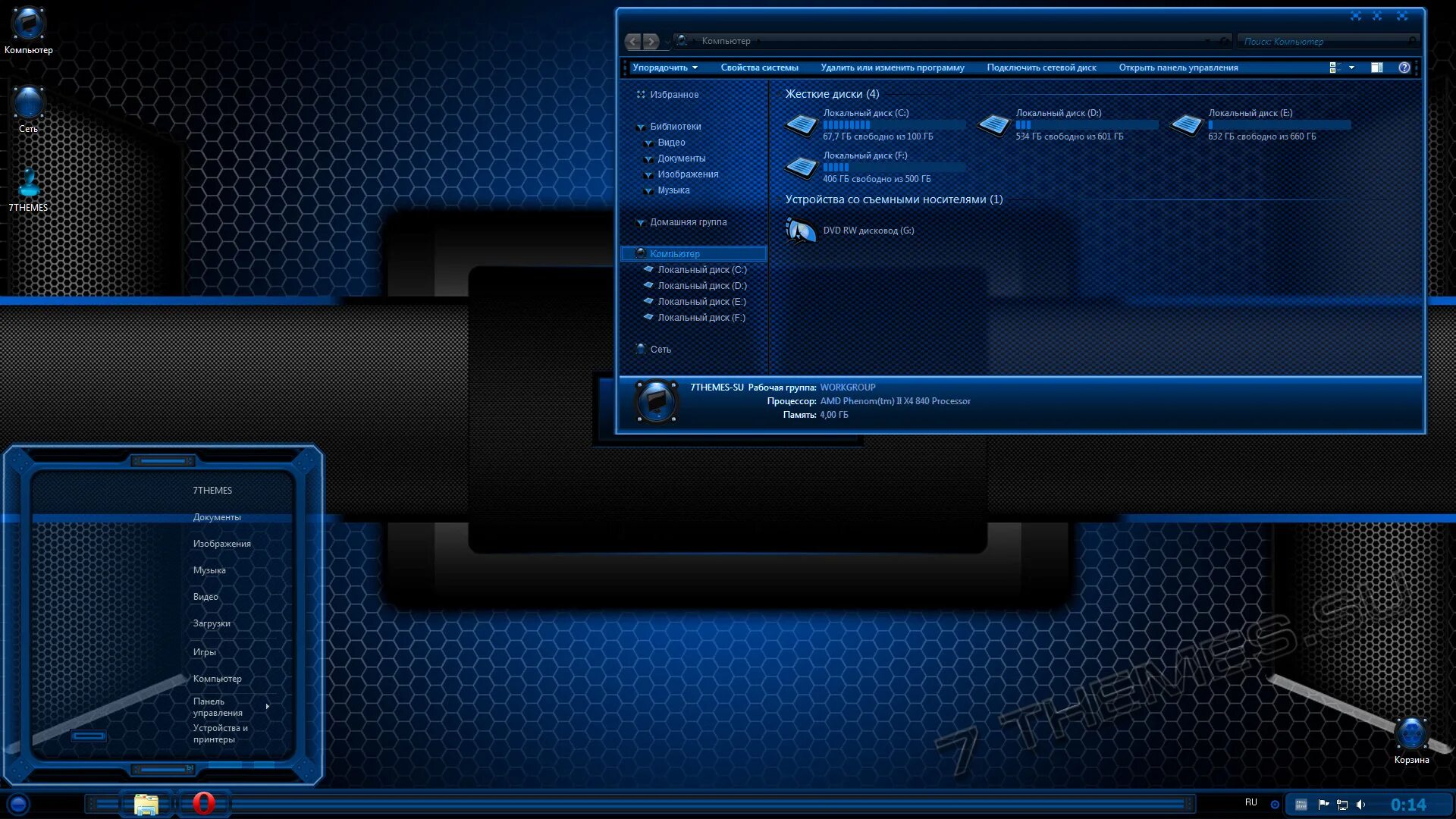1456x819 pixels.
Task: Select Локальный диск (E:) drive icon in main pane
Action: pyautogui.click(x=1186, y=124)
